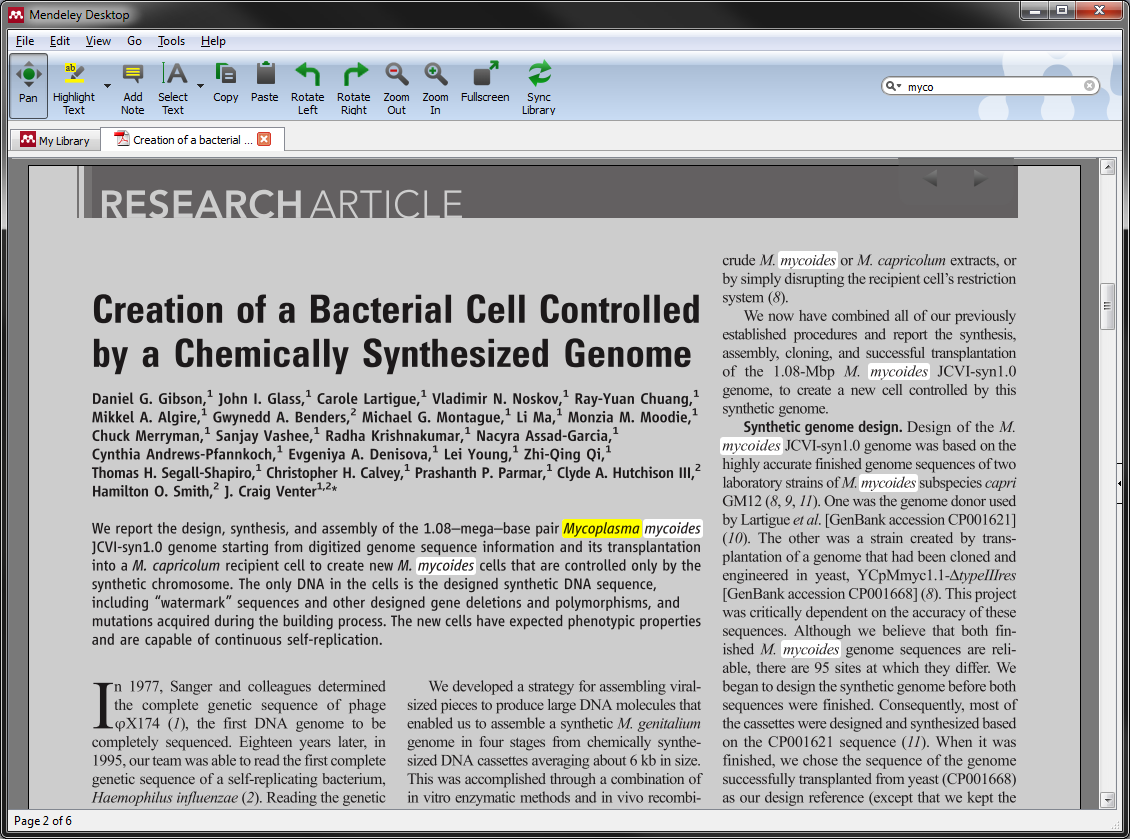Open the Go menu

(x=134, y=41)
